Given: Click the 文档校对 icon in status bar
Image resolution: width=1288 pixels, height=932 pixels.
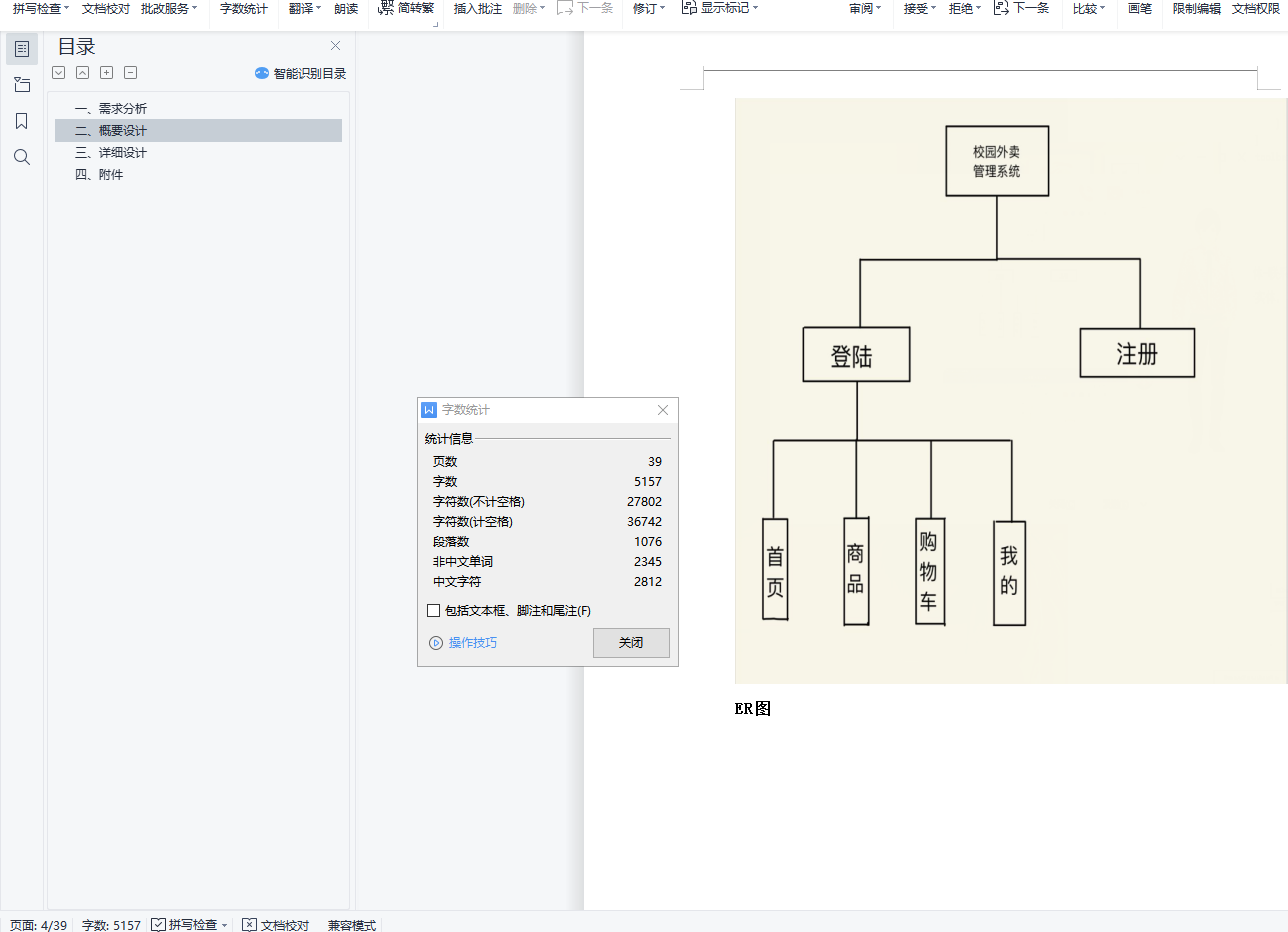Looking at the screenshot, I should 250,925.
